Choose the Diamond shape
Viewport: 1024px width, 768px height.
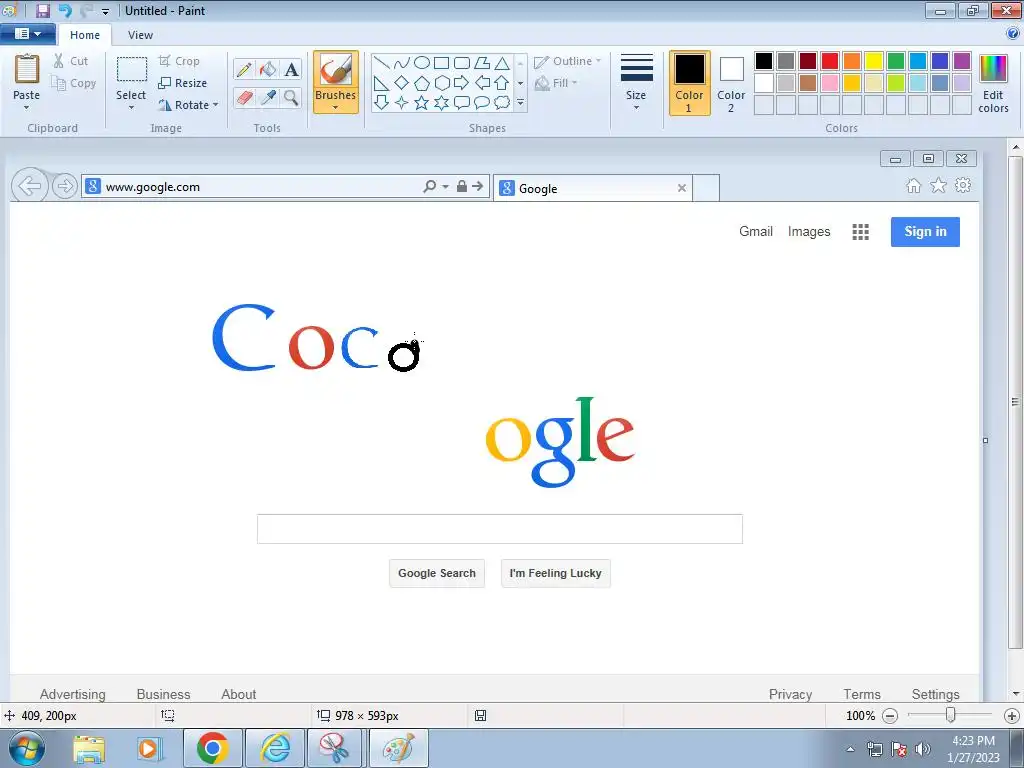(402, 83)
